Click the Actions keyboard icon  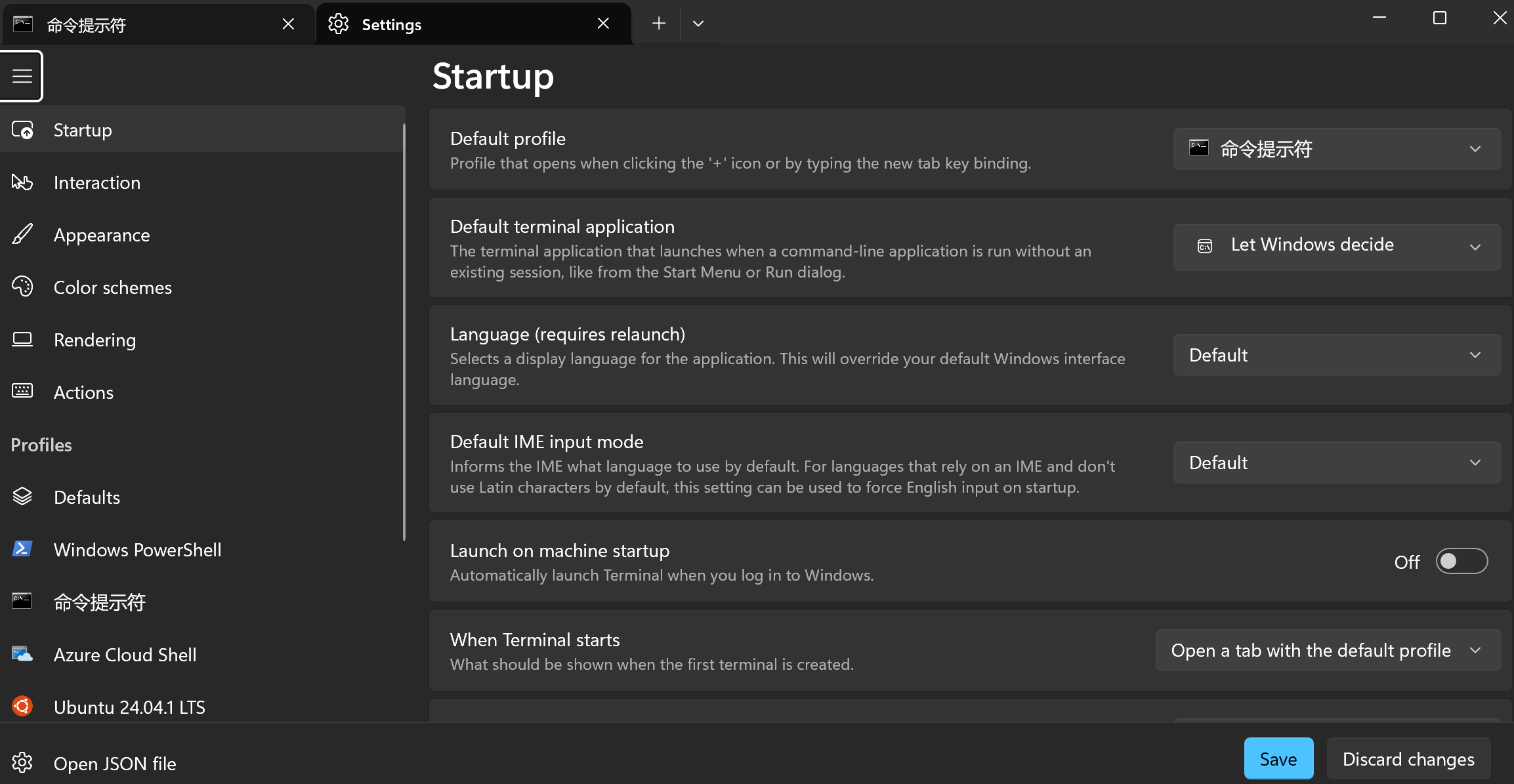pyautogui.click(x=22, y=392)
